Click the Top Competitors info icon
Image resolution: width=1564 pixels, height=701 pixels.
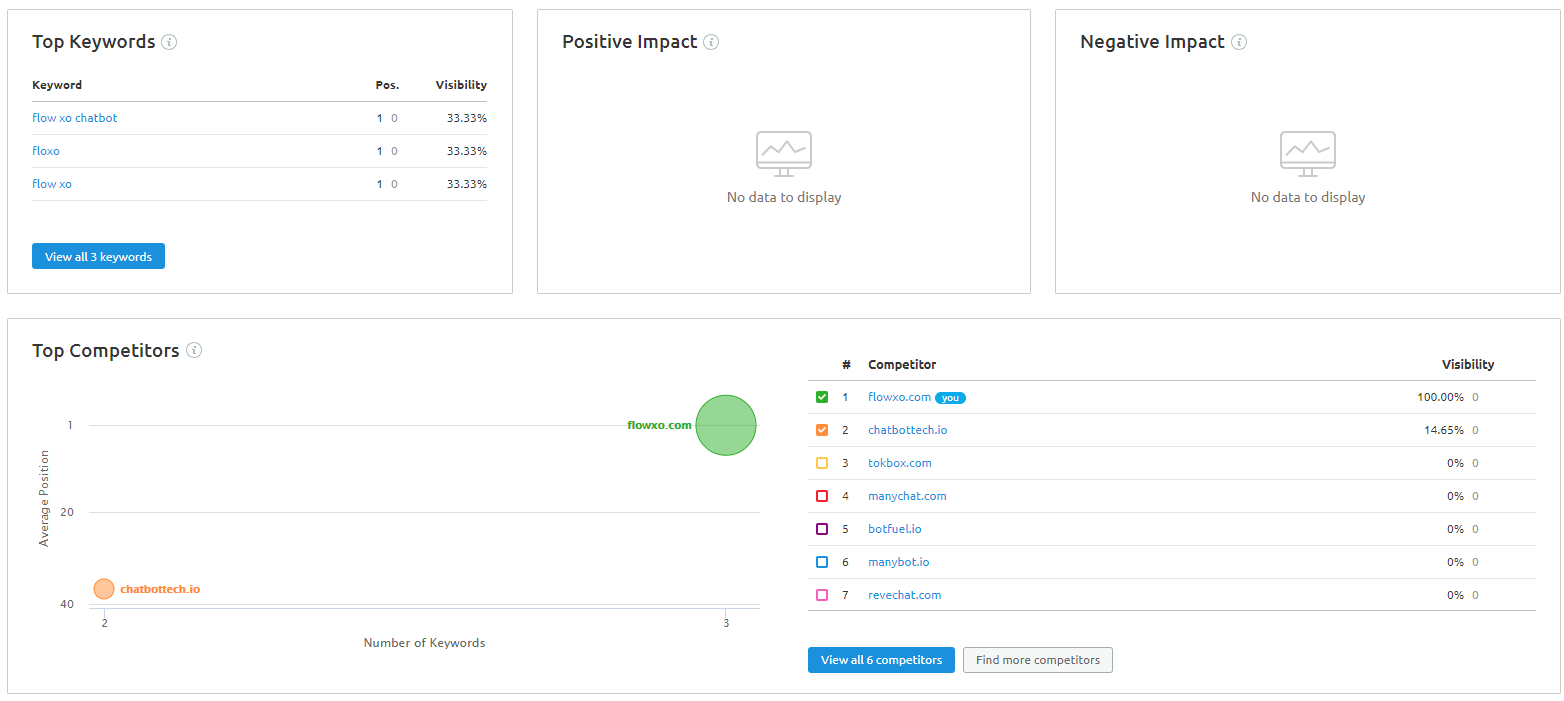point(194,351)
